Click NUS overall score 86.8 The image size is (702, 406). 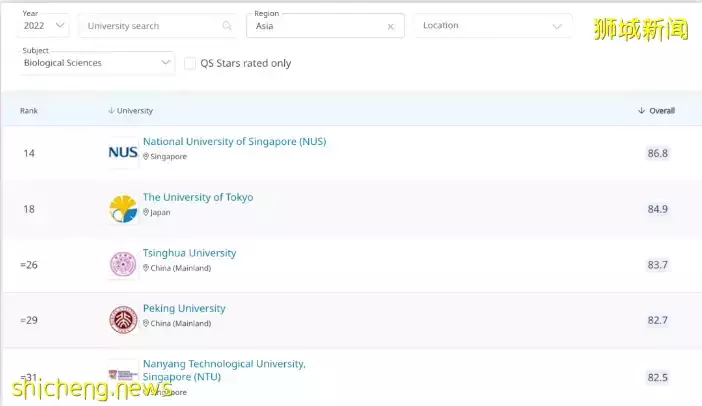coord(657,153)
